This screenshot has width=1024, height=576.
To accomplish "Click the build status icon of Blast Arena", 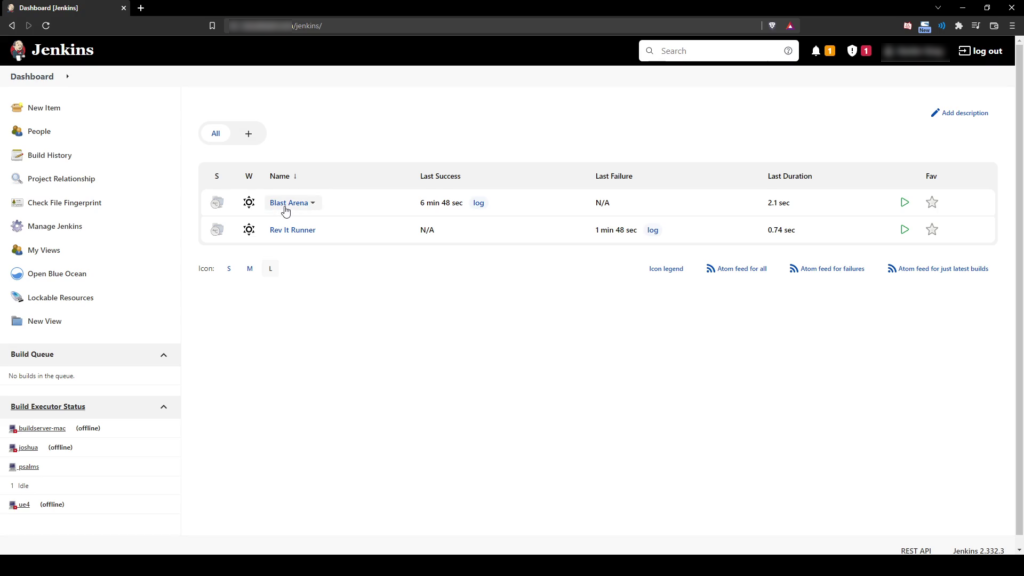I will tap(217, 202).
